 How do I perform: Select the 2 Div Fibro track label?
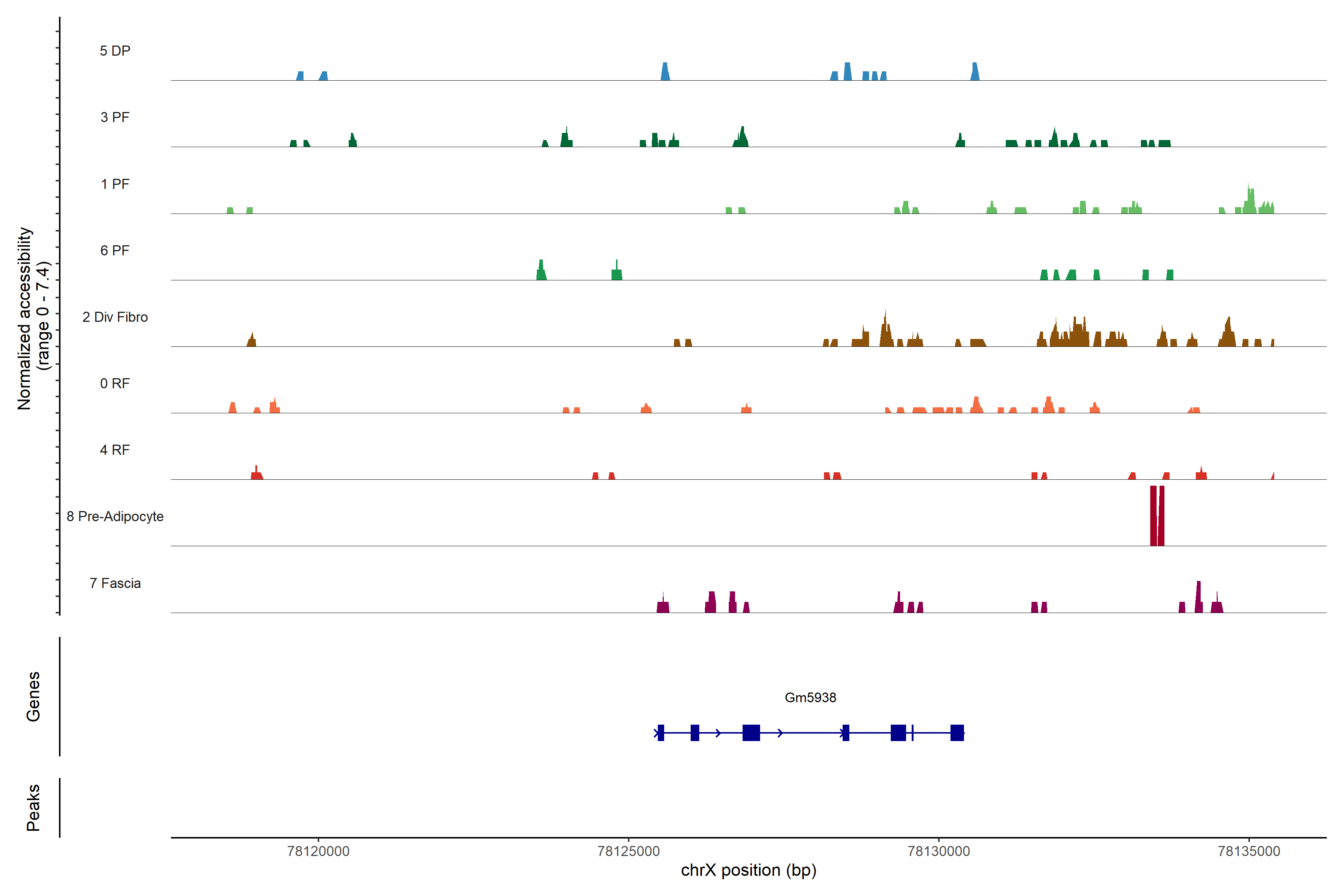[x=115, y=317]
